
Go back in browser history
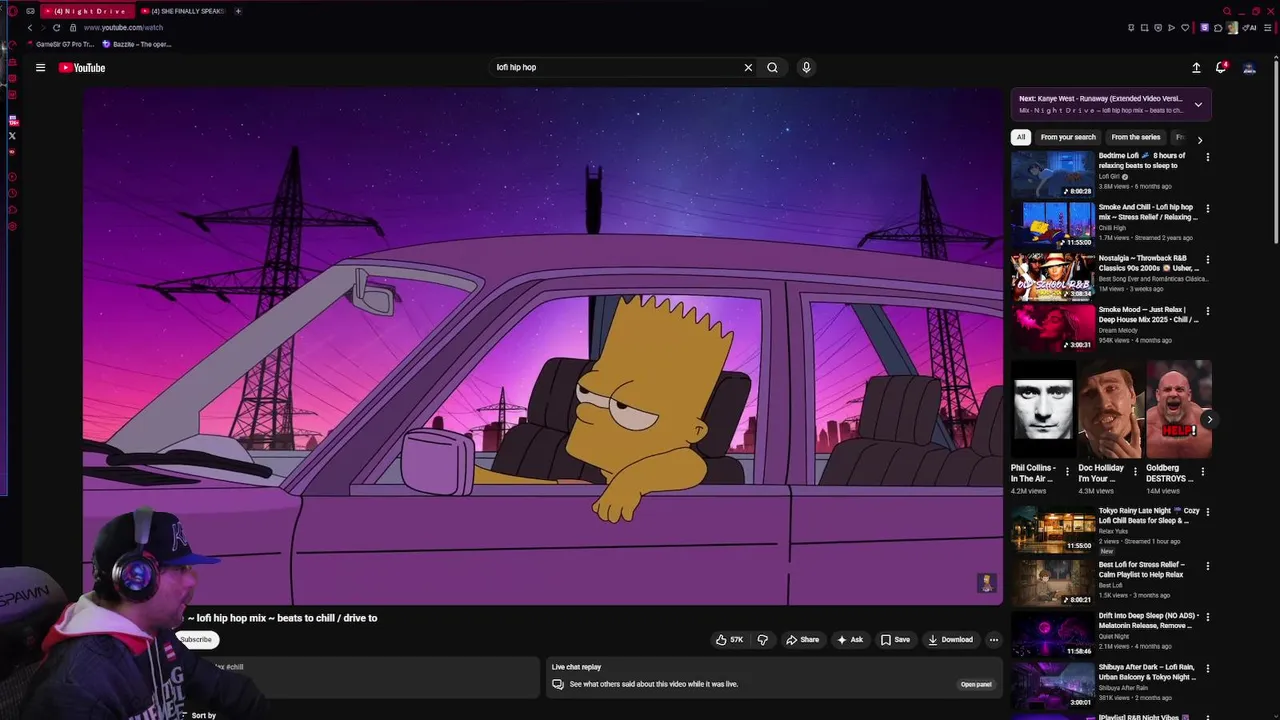click(30, 28)
